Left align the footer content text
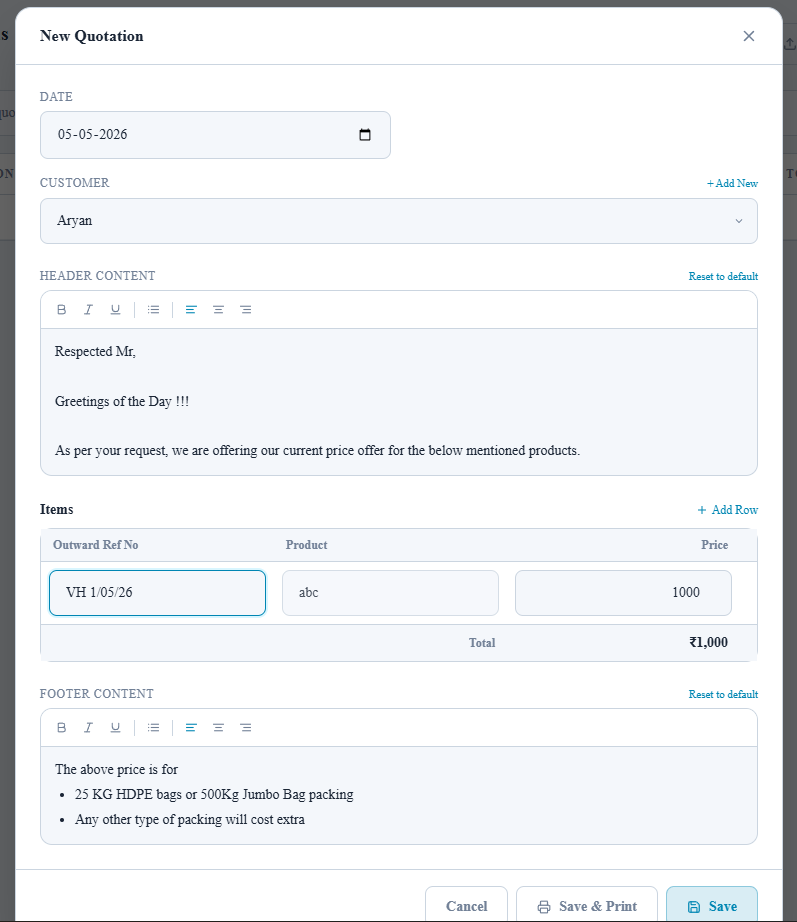Viewport: 797px width, 922px height. click(191, 727)
